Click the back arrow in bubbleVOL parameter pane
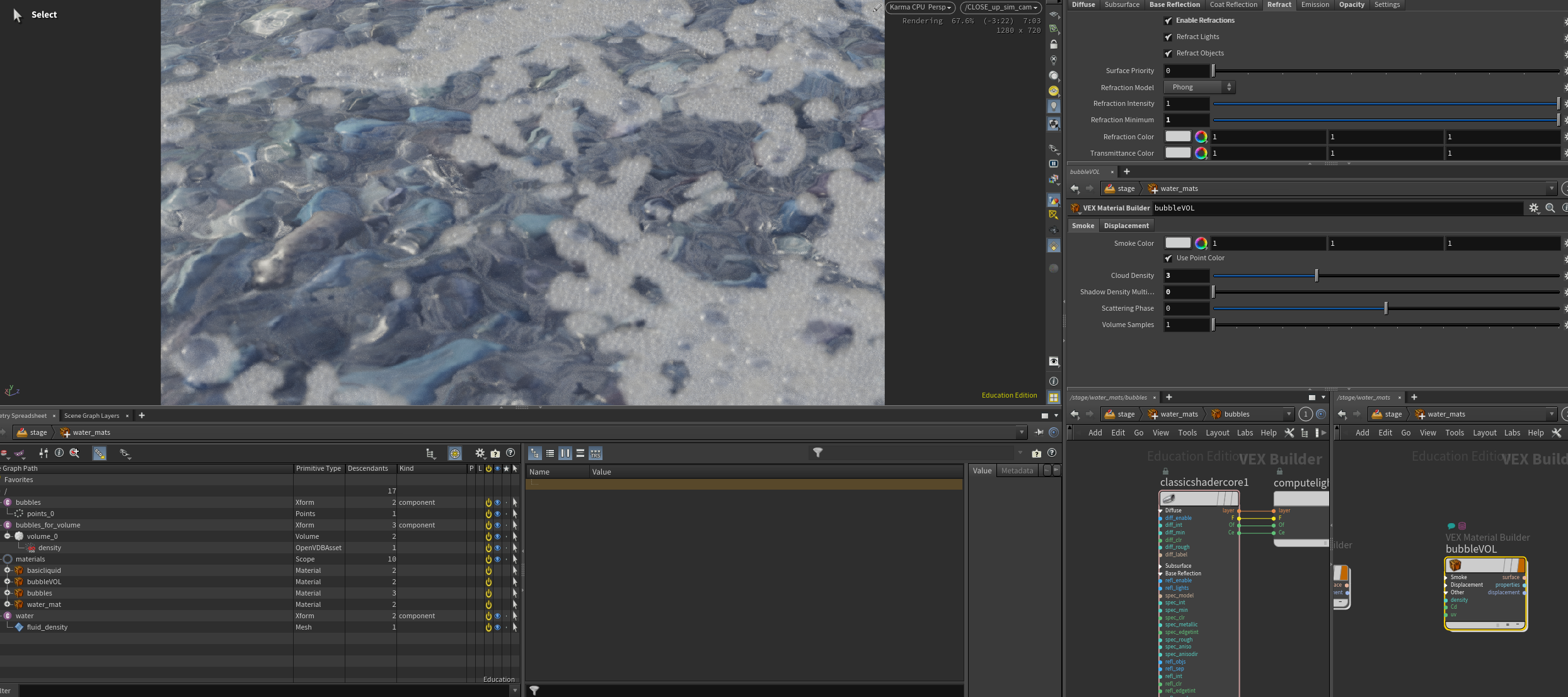Screen dimensions: 1568x697 (x=1075, y=188)
